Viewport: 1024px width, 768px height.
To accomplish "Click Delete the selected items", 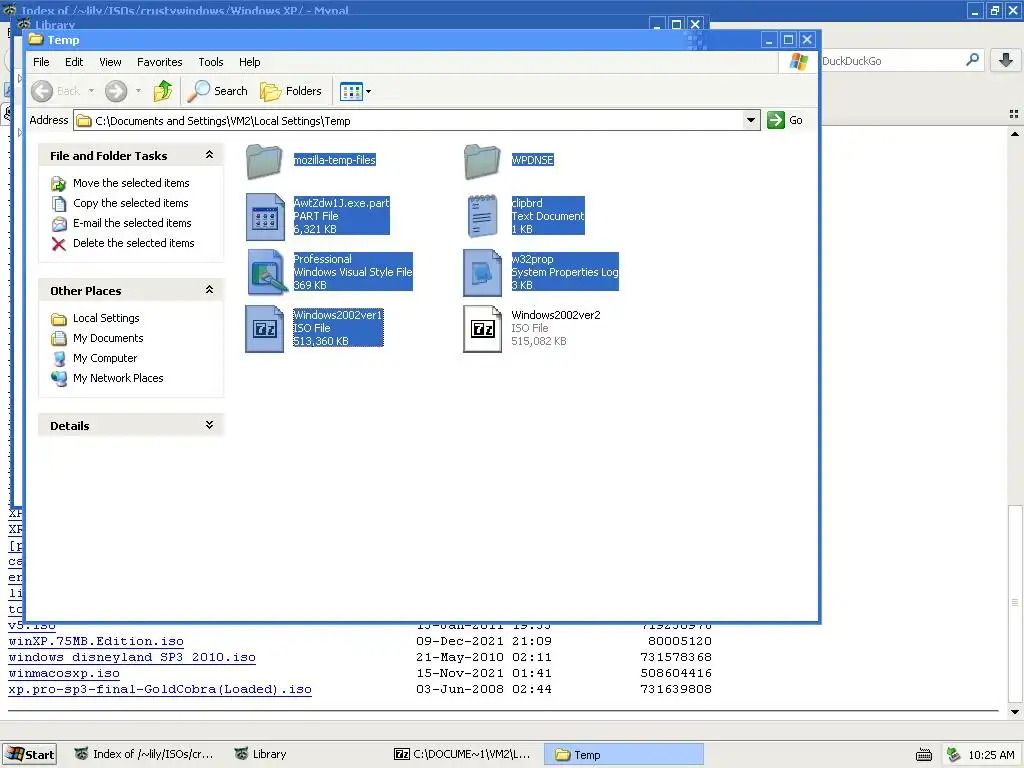I will tap(134, 243).
